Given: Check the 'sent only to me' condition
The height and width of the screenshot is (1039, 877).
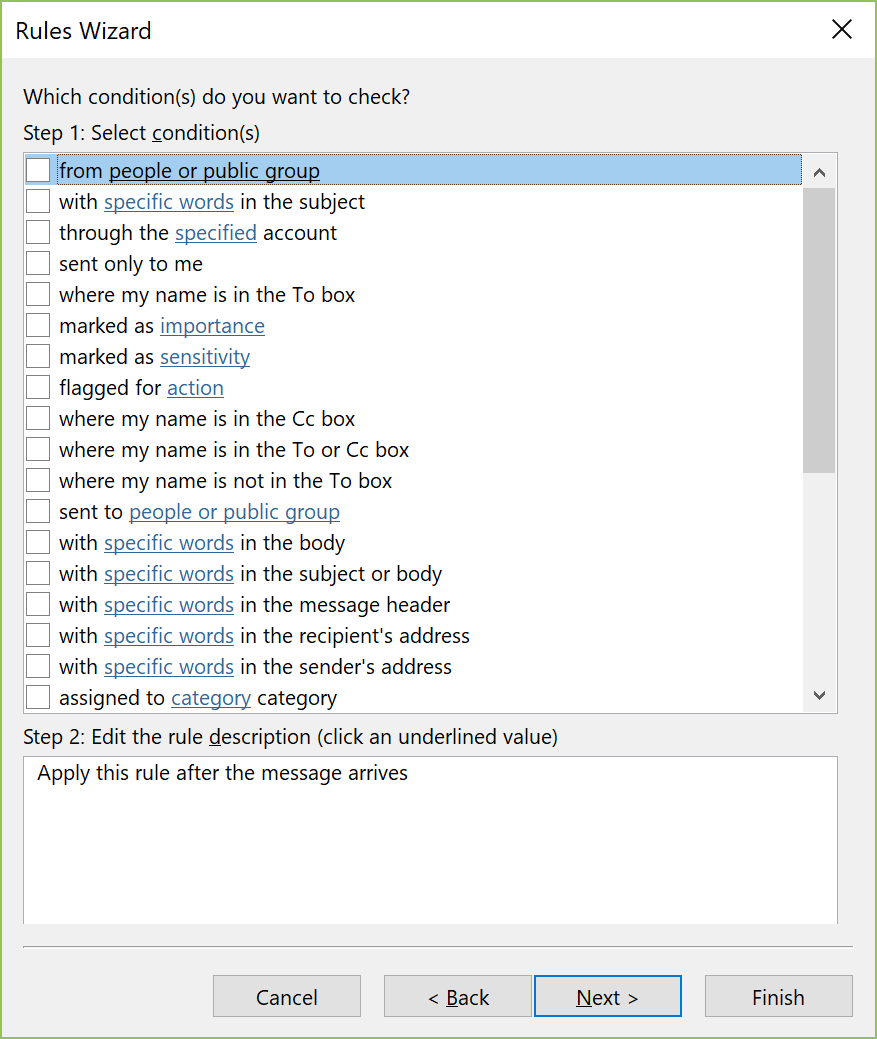Looking at the screenshot, I should click(38, 264).
